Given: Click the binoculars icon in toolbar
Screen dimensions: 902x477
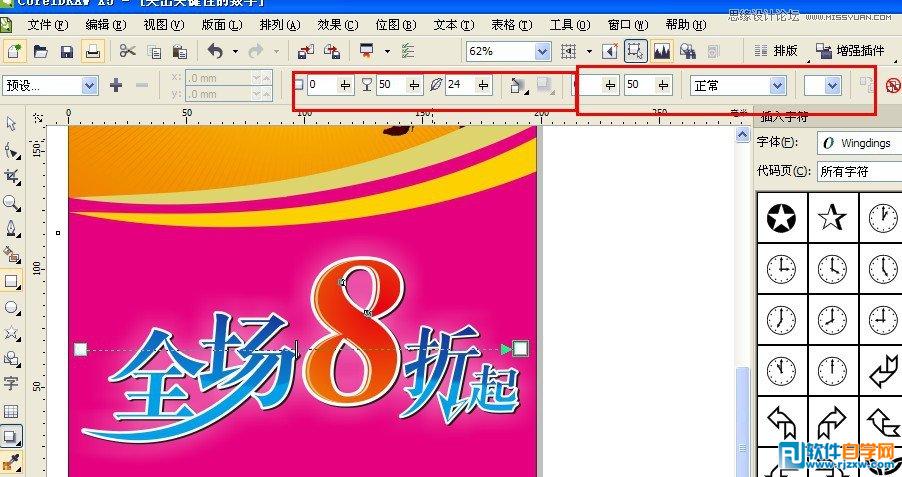Looking at the screenshot, I should pyautogui.click(x=687, y=52).
